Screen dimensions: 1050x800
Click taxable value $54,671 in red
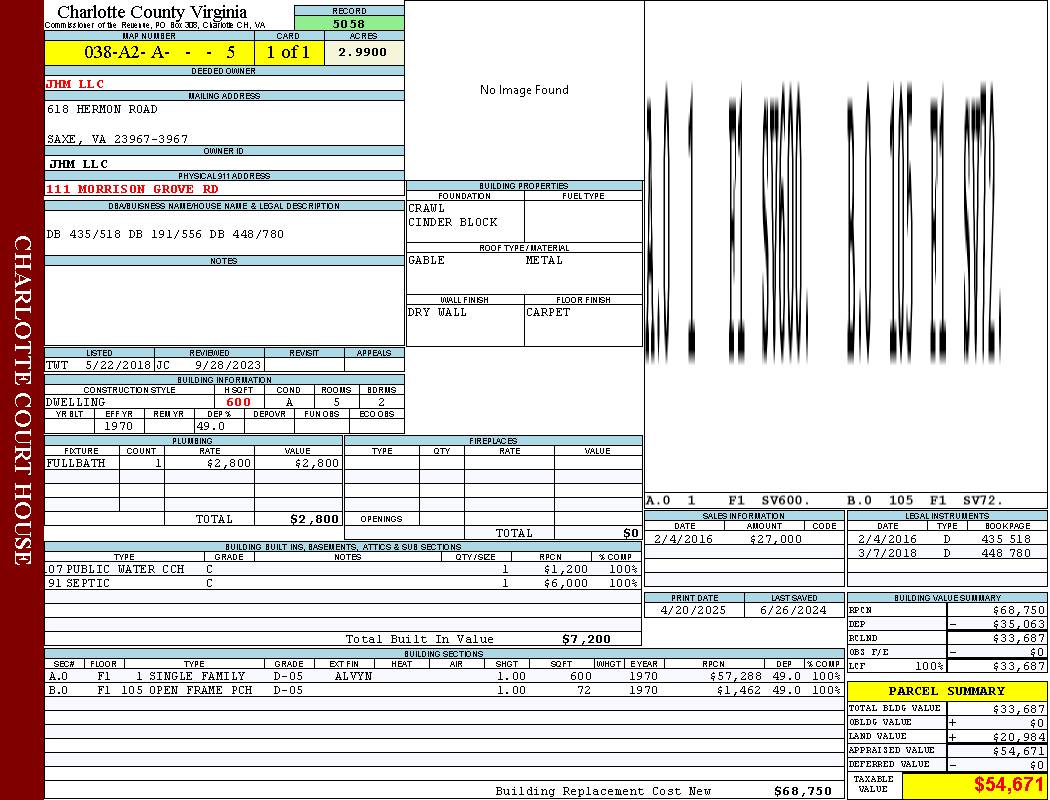(1008, 785)
